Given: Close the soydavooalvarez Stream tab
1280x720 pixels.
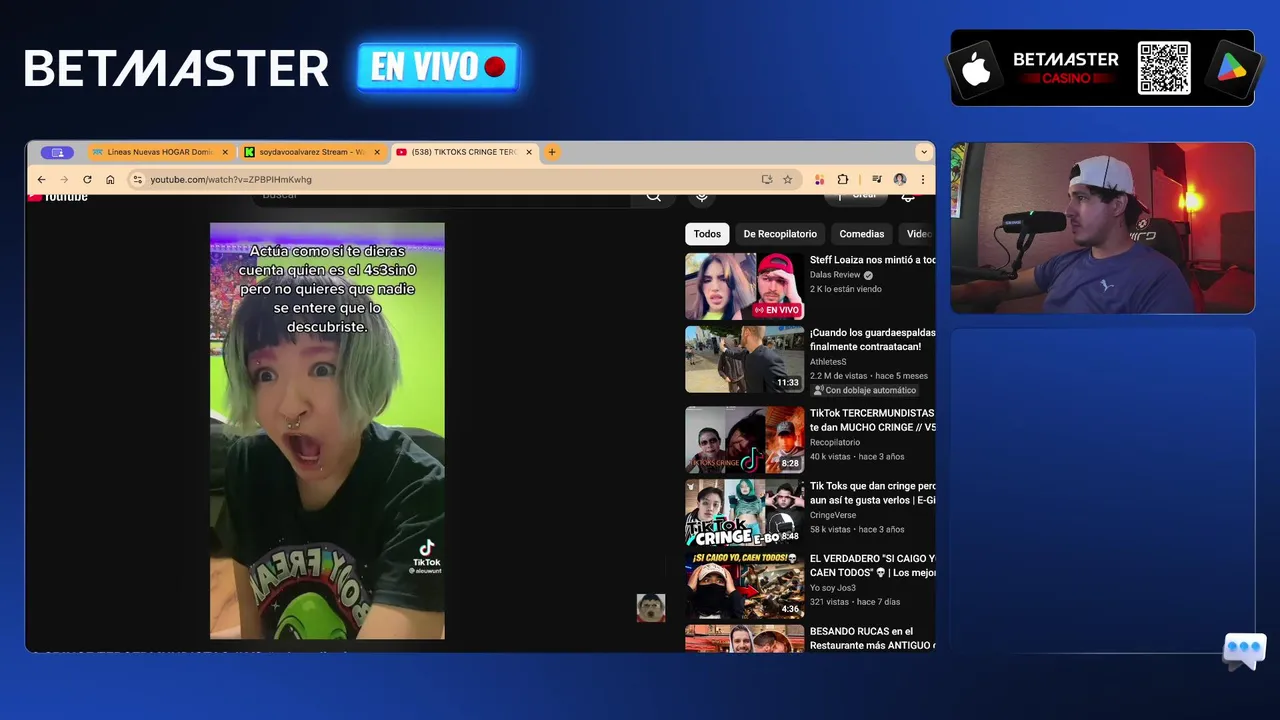Looking at the screenshot, I should [377, 152].
